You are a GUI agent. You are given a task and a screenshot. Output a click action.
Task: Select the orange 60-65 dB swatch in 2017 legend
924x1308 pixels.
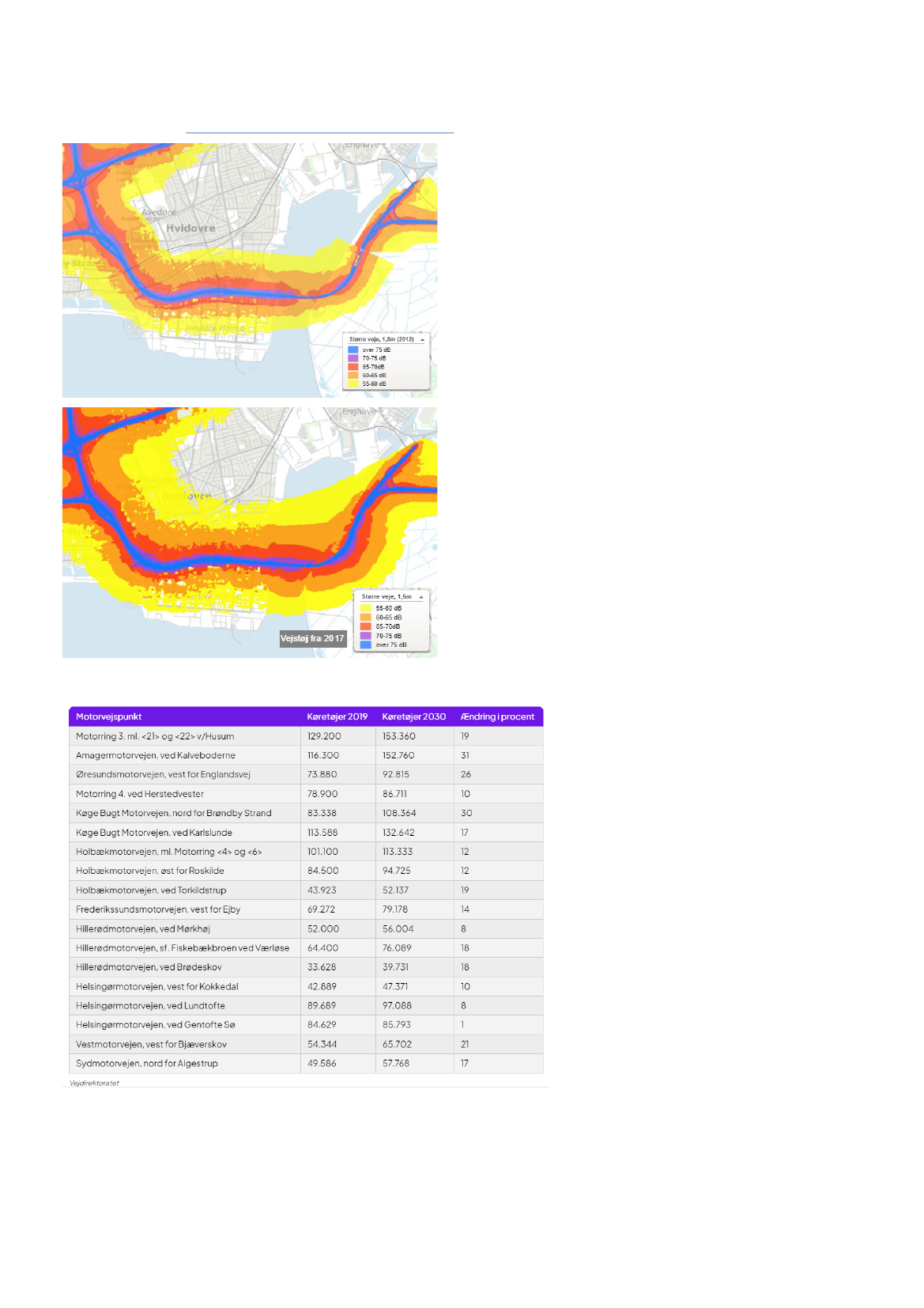click(x=366, y=618)
